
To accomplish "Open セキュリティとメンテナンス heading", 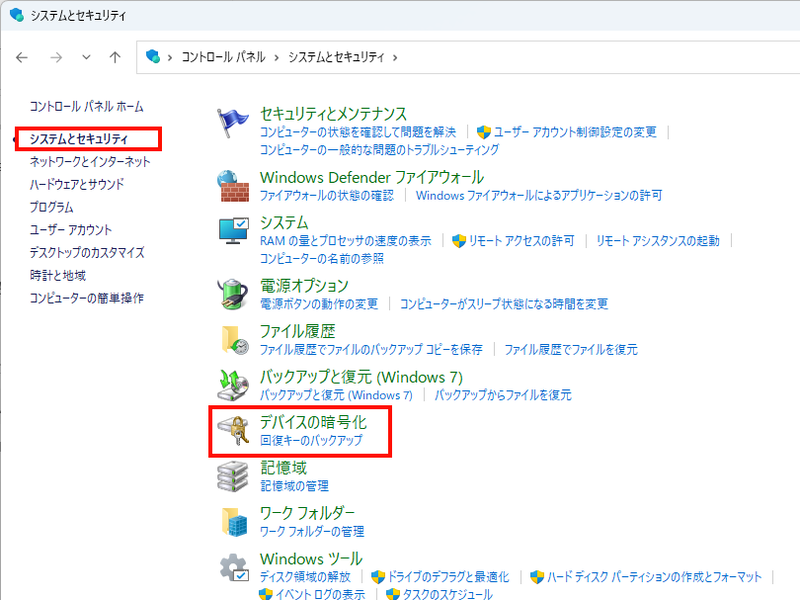I will click(x=333, y=113).
